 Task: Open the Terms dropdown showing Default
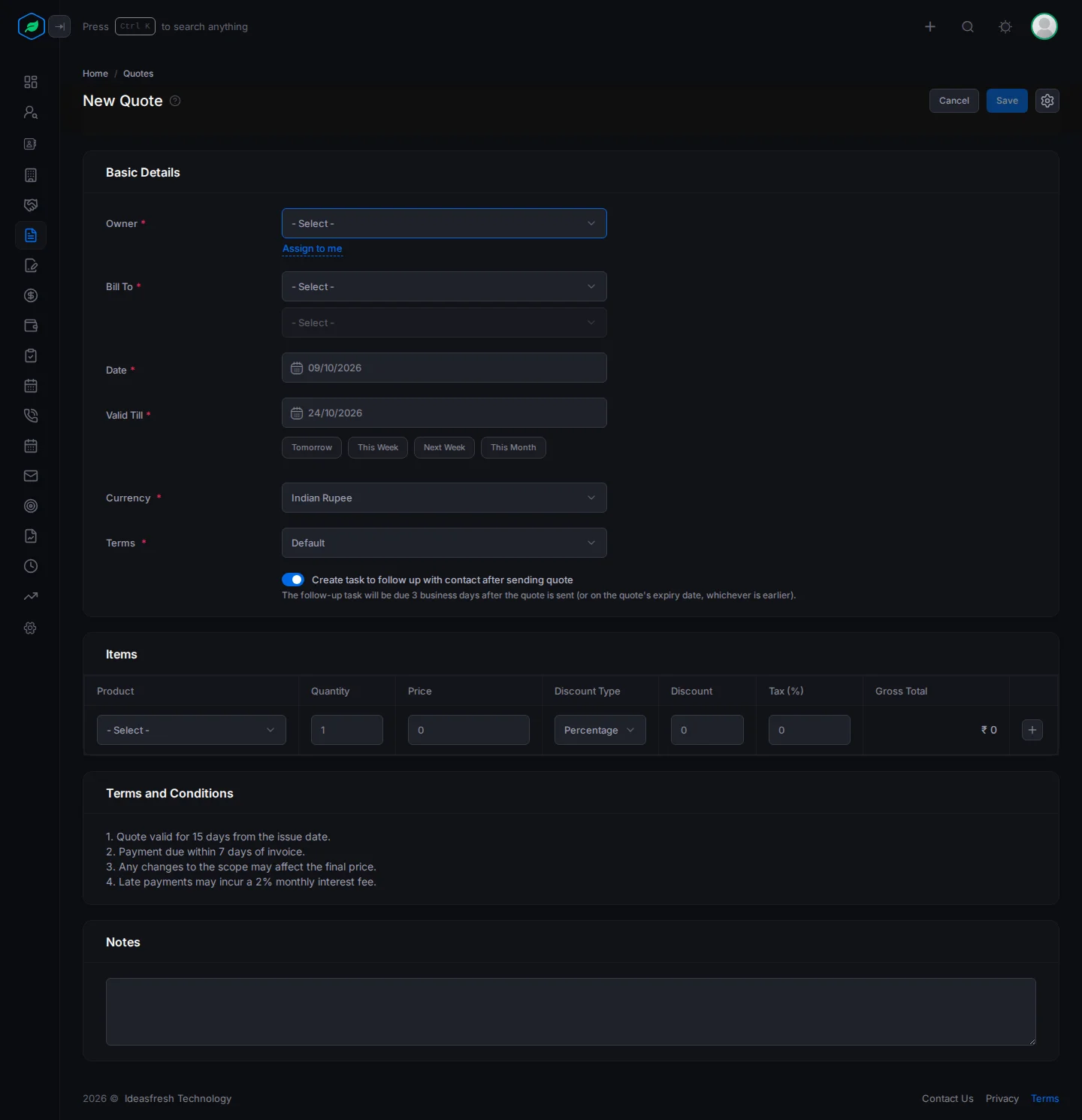(x=444, y=543)
